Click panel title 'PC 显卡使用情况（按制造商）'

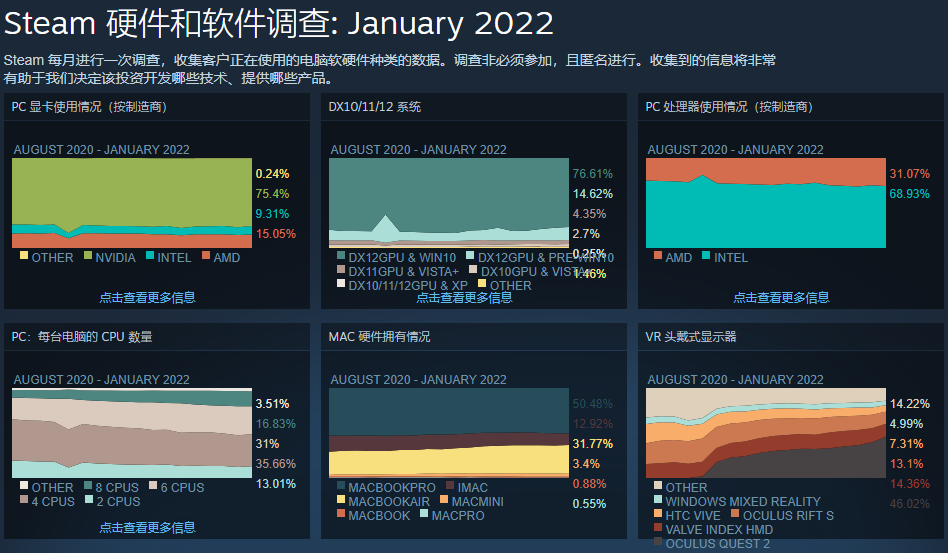coord(89,107)
